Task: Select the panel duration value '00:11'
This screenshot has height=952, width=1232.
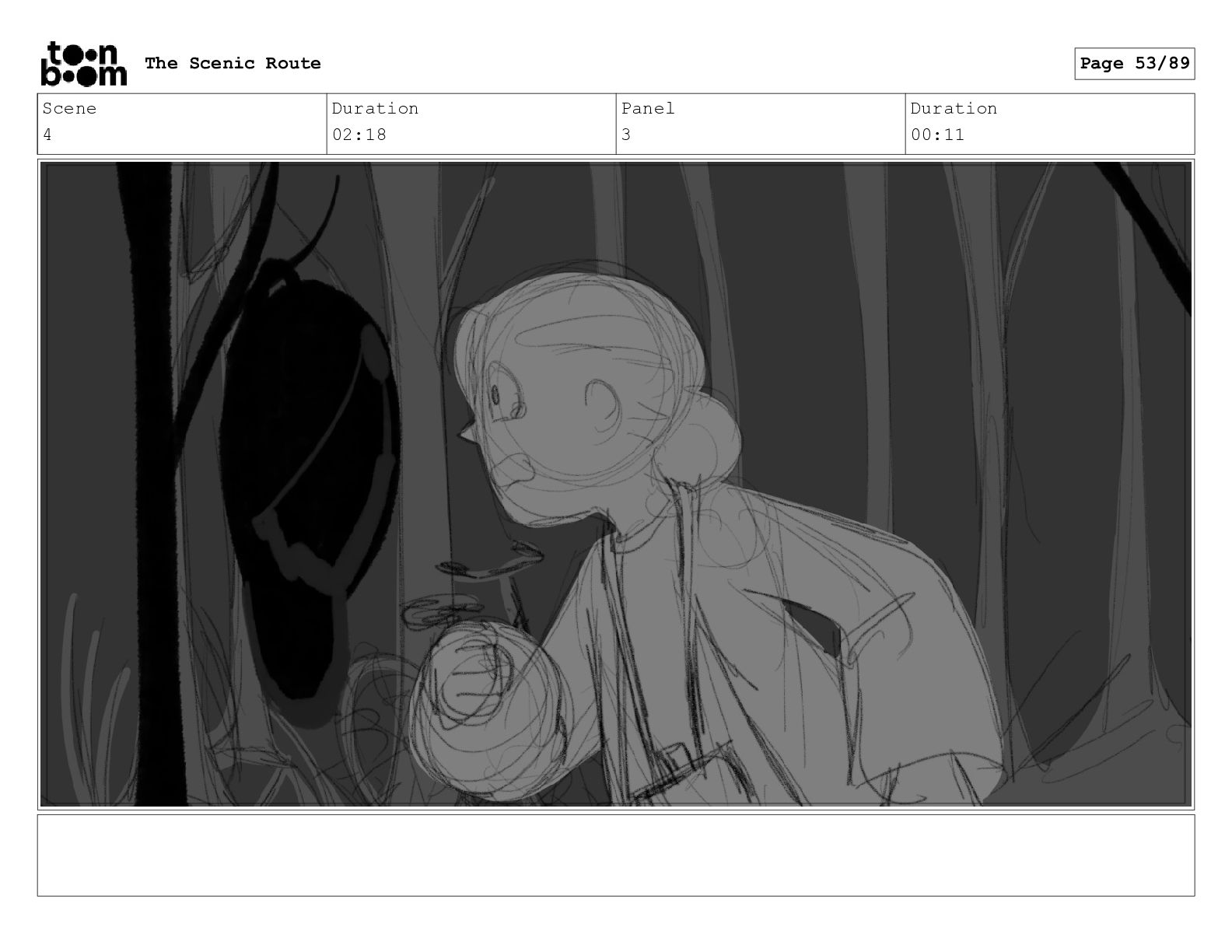Action: coord(938,135)
